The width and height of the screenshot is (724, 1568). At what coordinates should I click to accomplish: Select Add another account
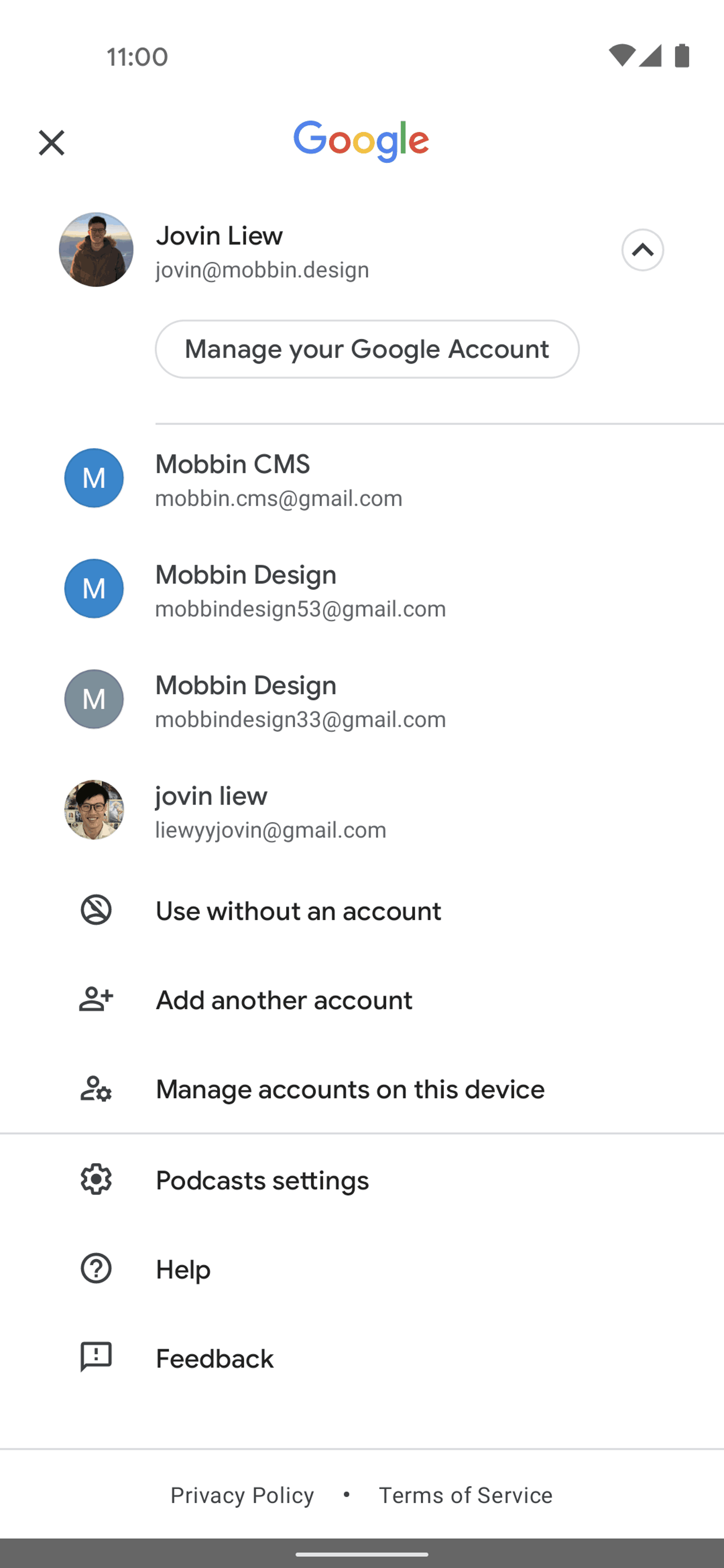pos(362,1000)
